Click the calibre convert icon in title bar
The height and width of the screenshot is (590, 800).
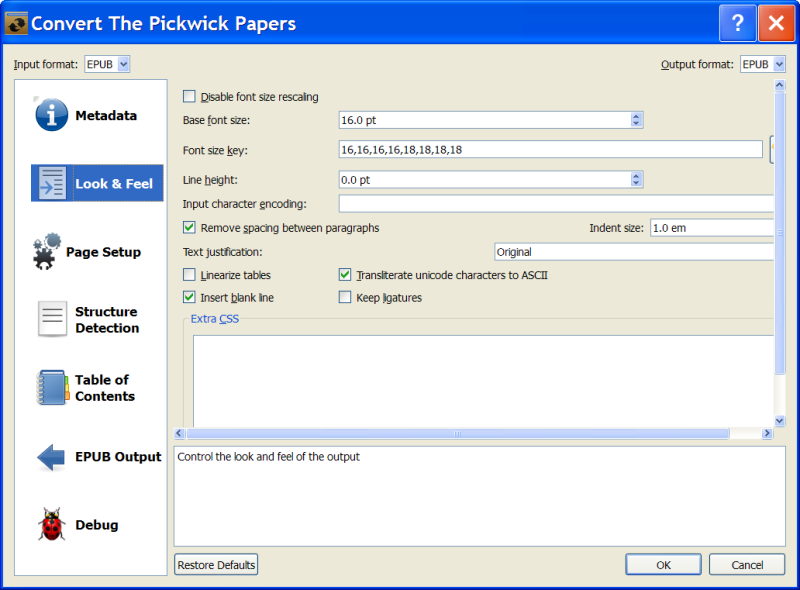(16, 23)
